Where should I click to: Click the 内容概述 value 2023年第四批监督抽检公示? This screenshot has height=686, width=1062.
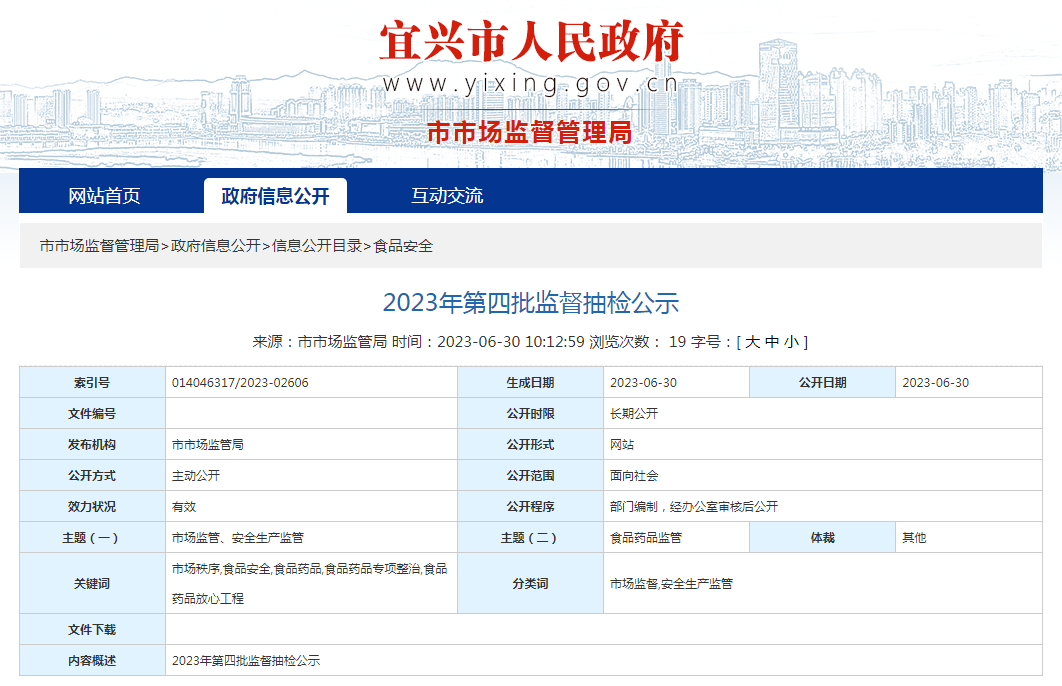246,660
